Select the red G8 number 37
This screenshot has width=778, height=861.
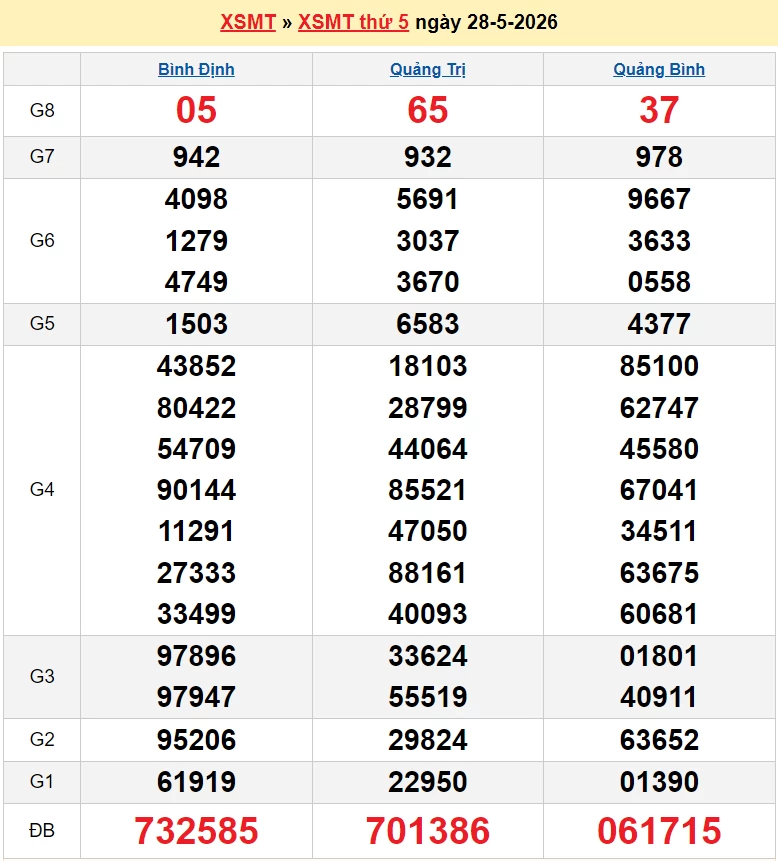coord(659,110)
